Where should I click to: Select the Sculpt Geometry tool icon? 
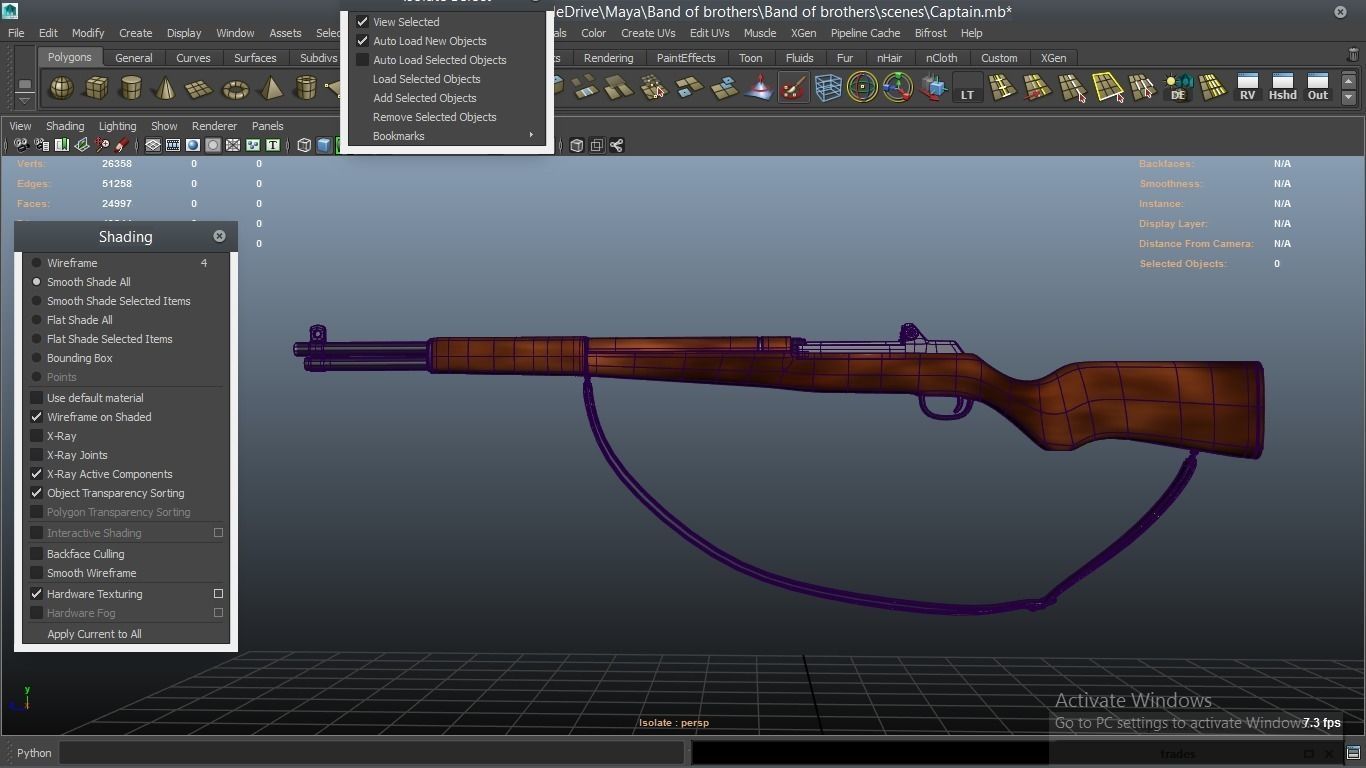pos(793,88)
